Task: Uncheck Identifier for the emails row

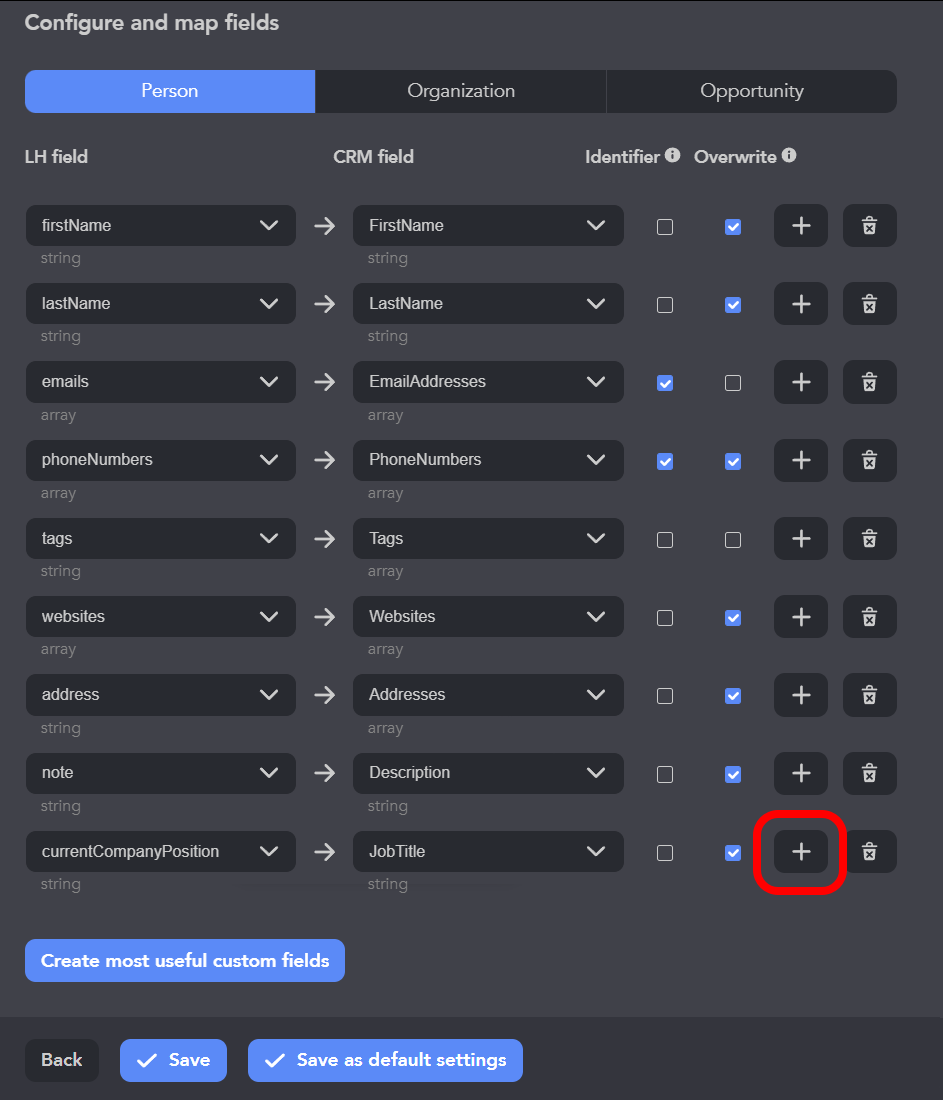Action: [x=665, y=383]
